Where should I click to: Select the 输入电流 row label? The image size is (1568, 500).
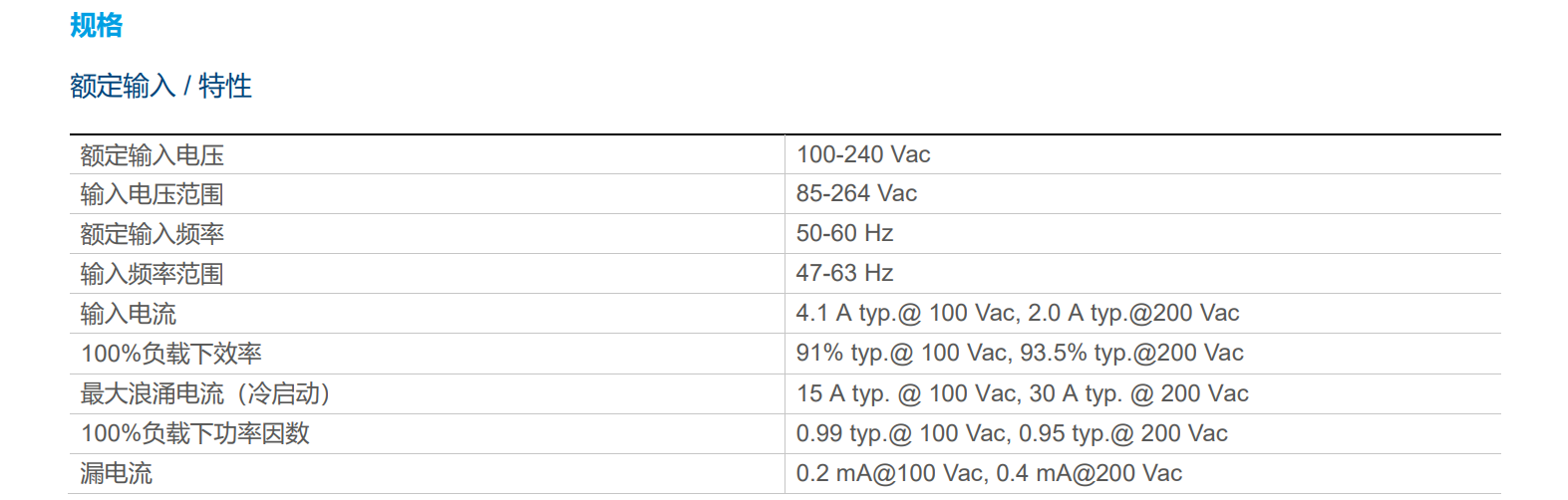129,314
